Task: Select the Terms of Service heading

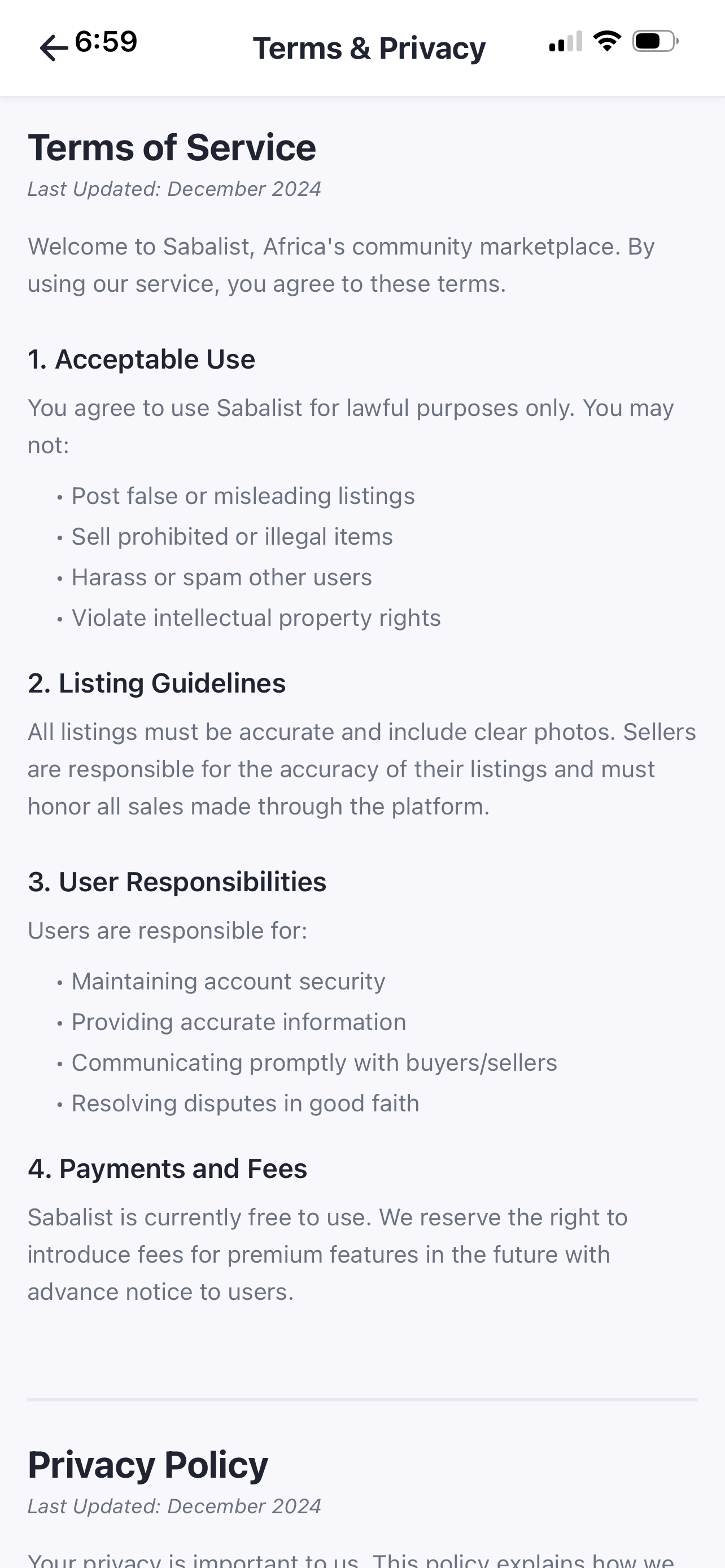Action: 172,147
